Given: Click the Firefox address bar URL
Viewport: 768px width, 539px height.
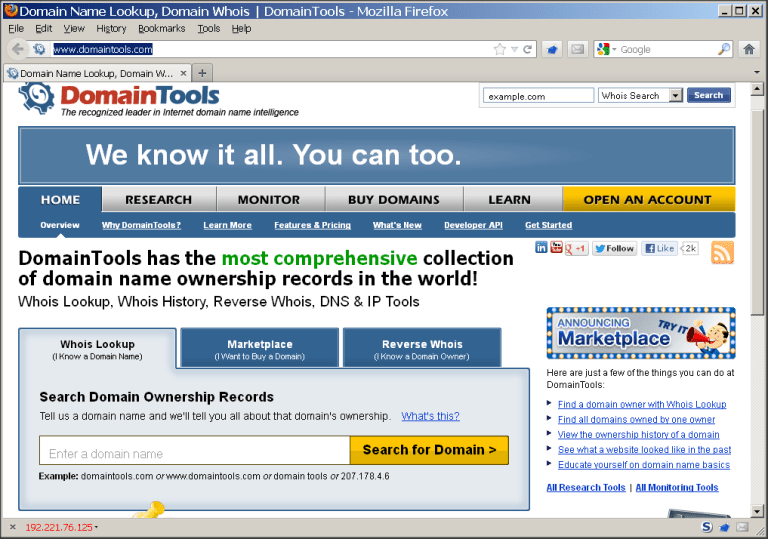Looking at the screenshot, I should tap(103, 49).
